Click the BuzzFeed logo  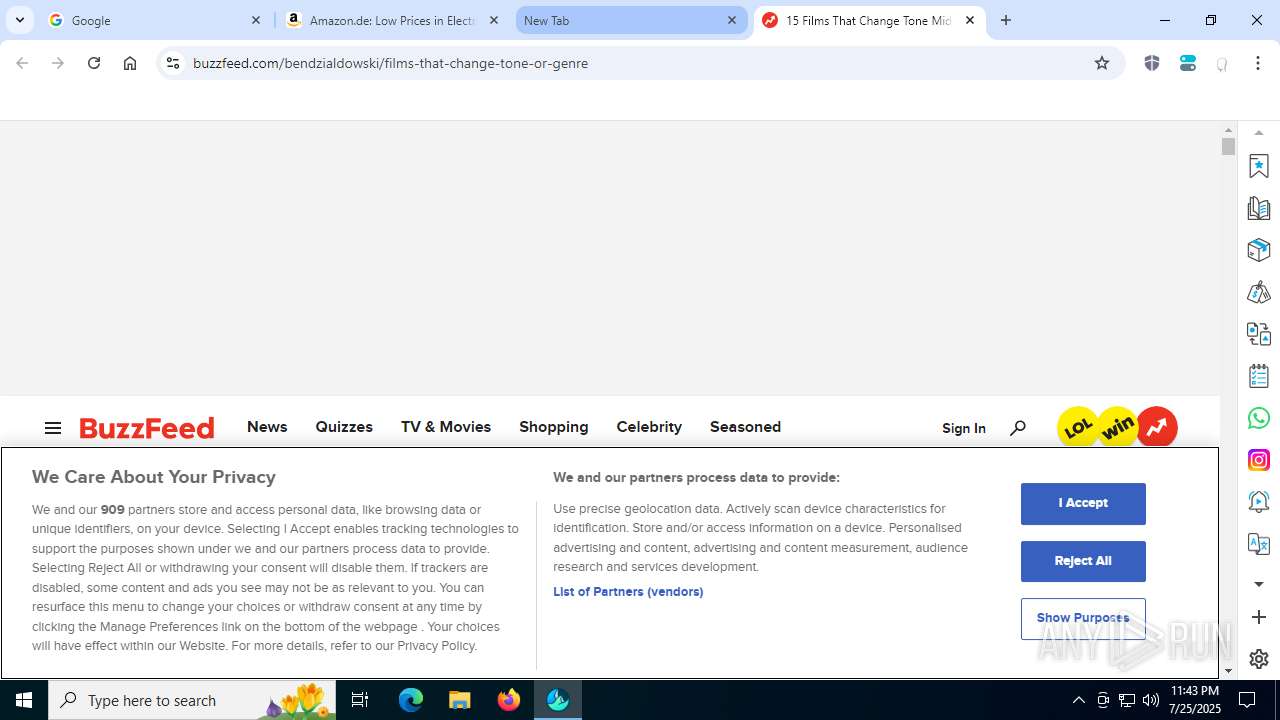(x=147, y=428)
